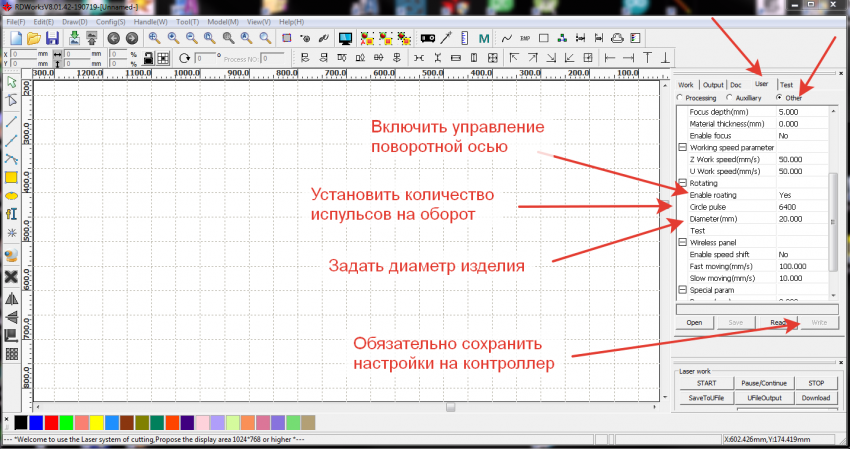The image size is (850, 449).
Task: Switch to the Output tab
Action: [x=713, y=85]
